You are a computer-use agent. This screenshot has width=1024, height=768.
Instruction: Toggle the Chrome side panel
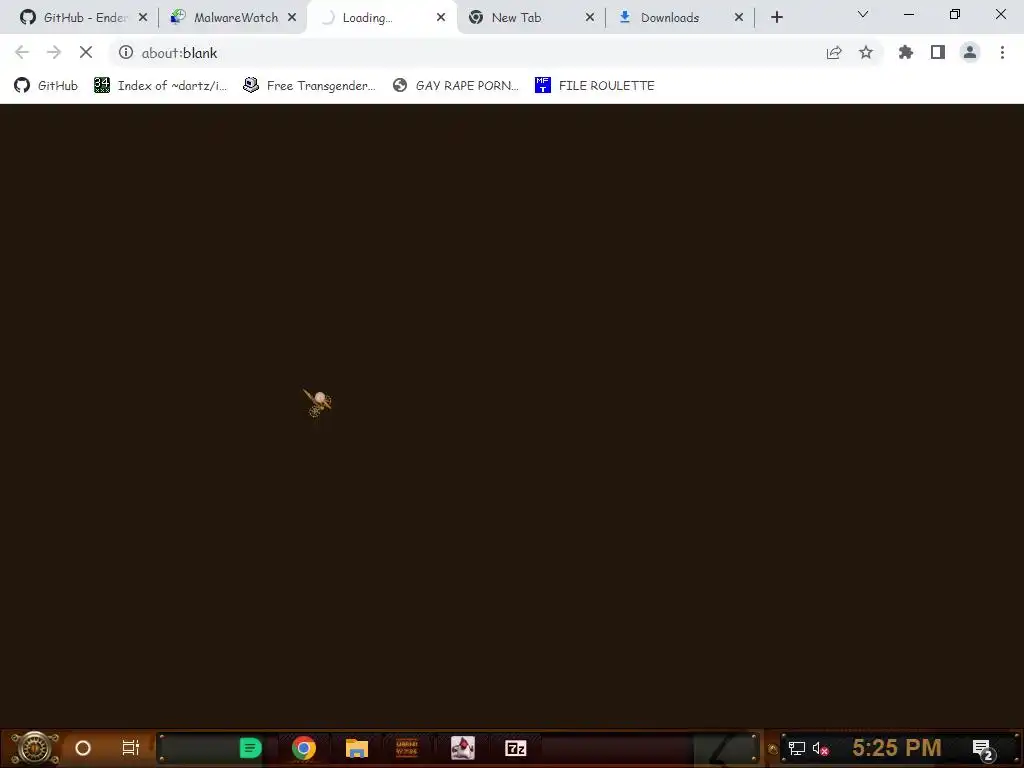pos(938,52)
